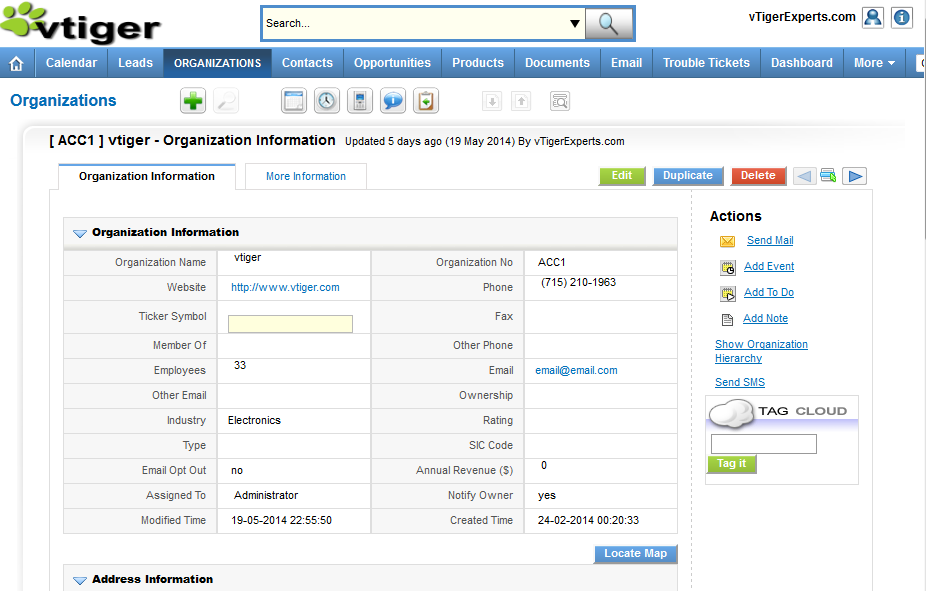This screenshot has height=591, width=926.
Task: Click the magnifying glass search button
Action: click(609, 24)
